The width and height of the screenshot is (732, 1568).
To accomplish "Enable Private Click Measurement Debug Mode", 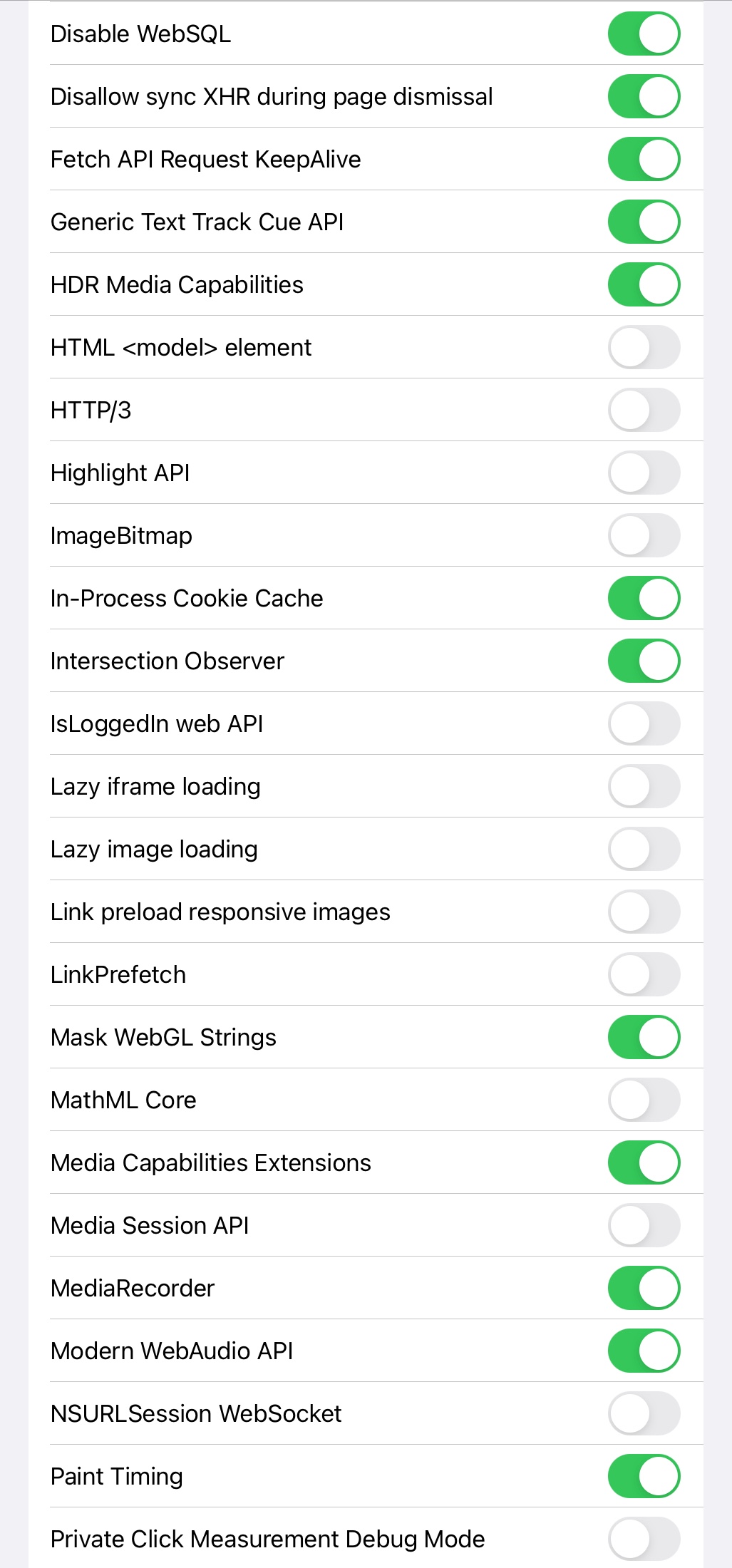I will [644, 1539].
